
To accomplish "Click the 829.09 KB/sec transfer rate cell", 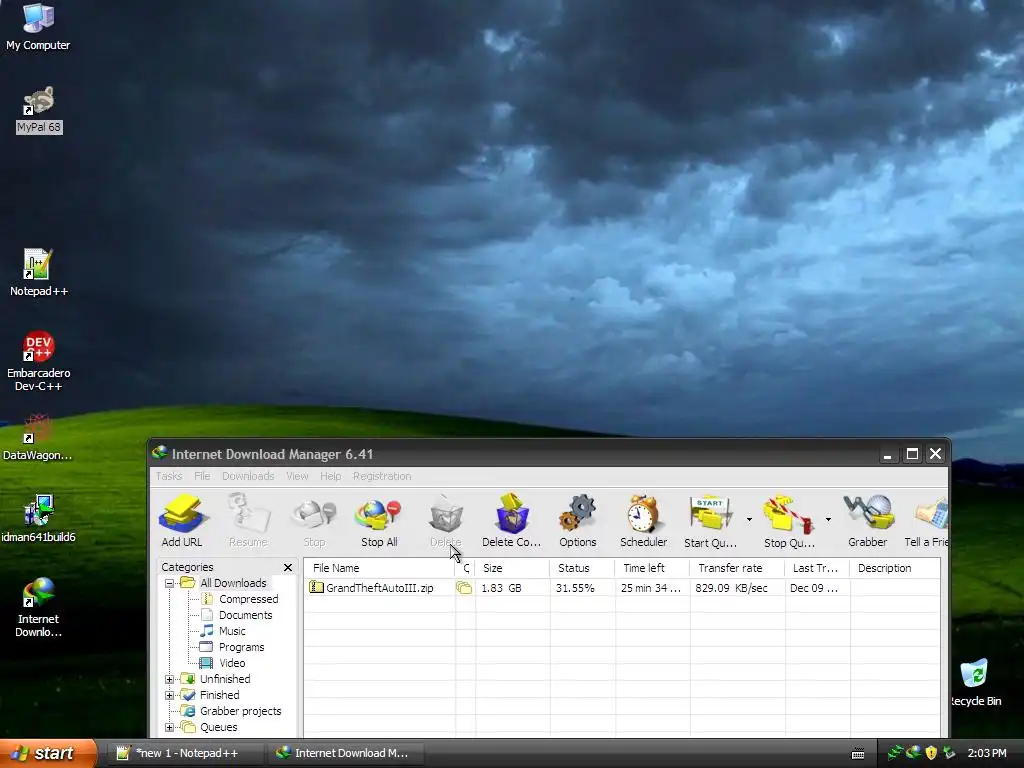I will [x=731, y=588].
